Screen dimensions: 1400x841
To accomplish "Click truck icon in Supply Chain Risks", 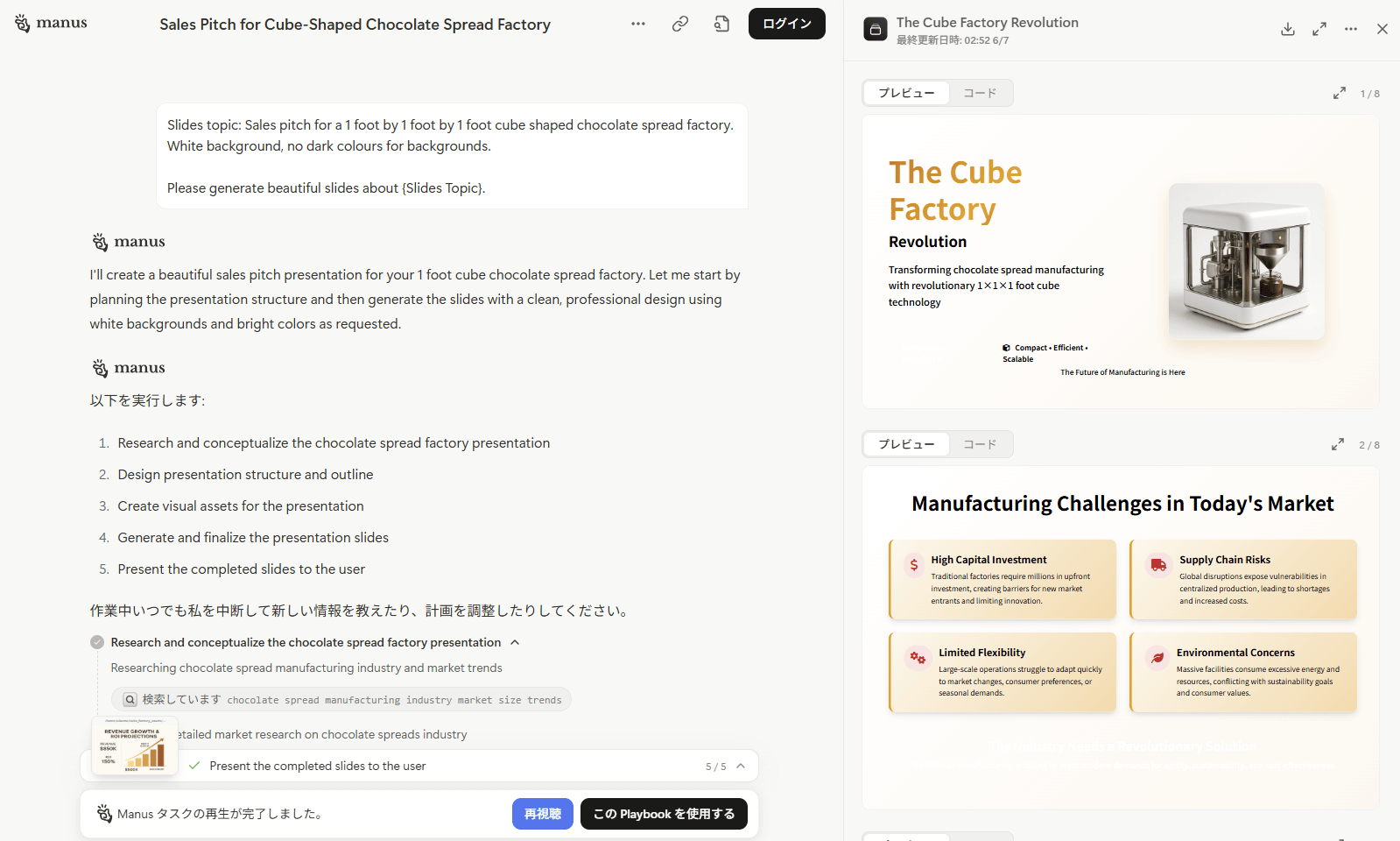I will coord(1158,565).
